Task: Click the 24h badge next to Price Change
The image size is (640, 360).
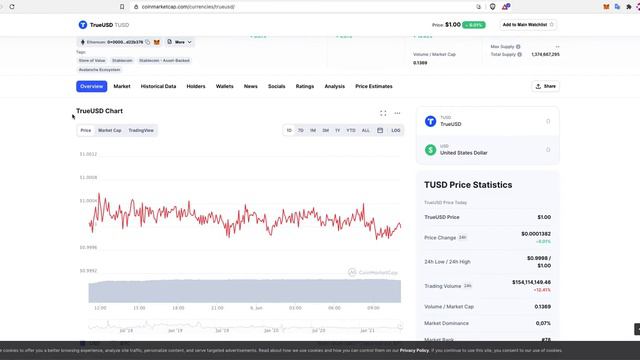Action: point(462,237)
